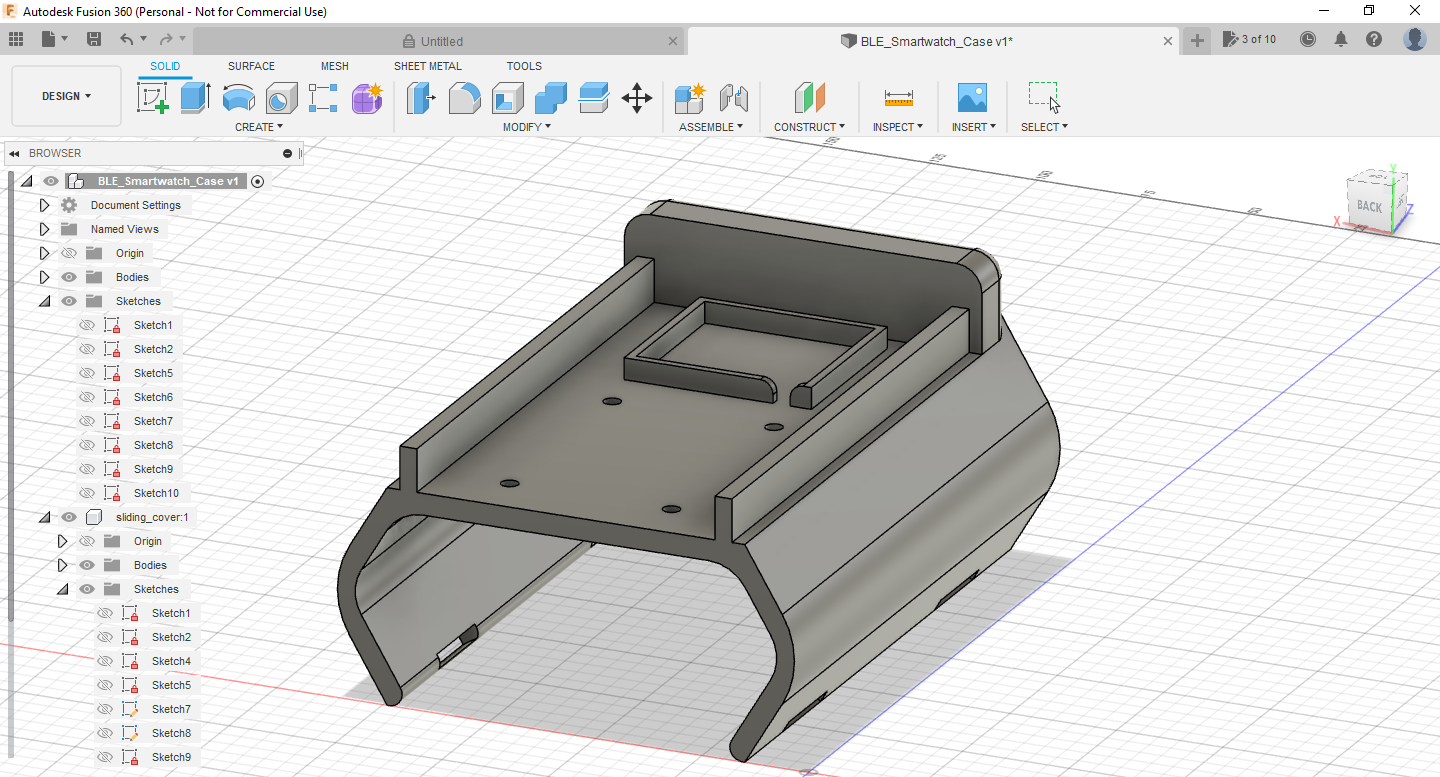Open the SELECT menu
The height and width of the screenshot is (777, 1440).
1044,127
